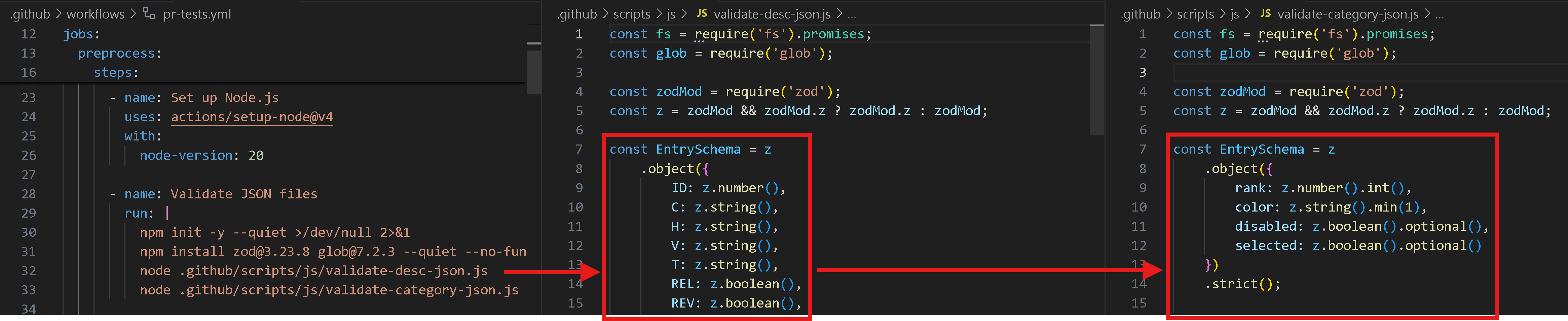The width and height of the screenshot is (1568, 321).
Task: Click 'const glob' line in validate-category-json.js
Action: pyautogui.click(x=1284, y=53)
